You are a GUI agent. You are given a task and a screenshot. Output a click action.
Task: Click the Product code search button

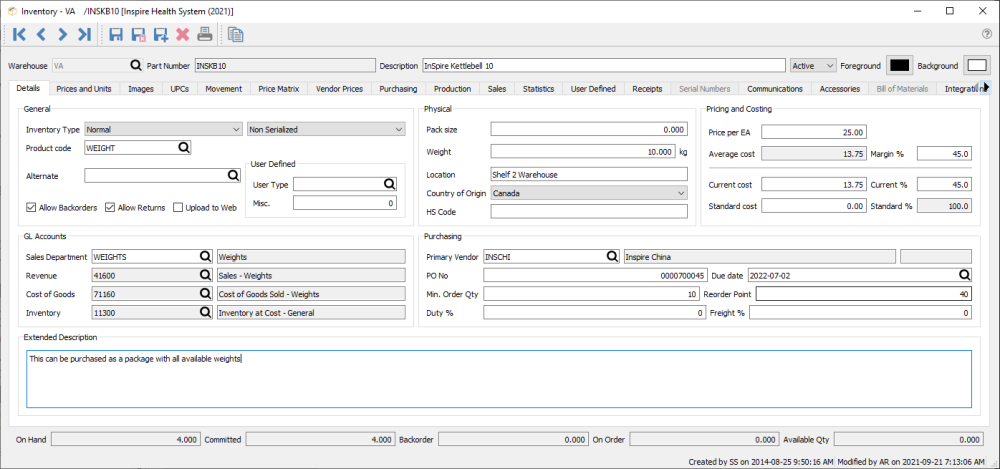point(183,148)
